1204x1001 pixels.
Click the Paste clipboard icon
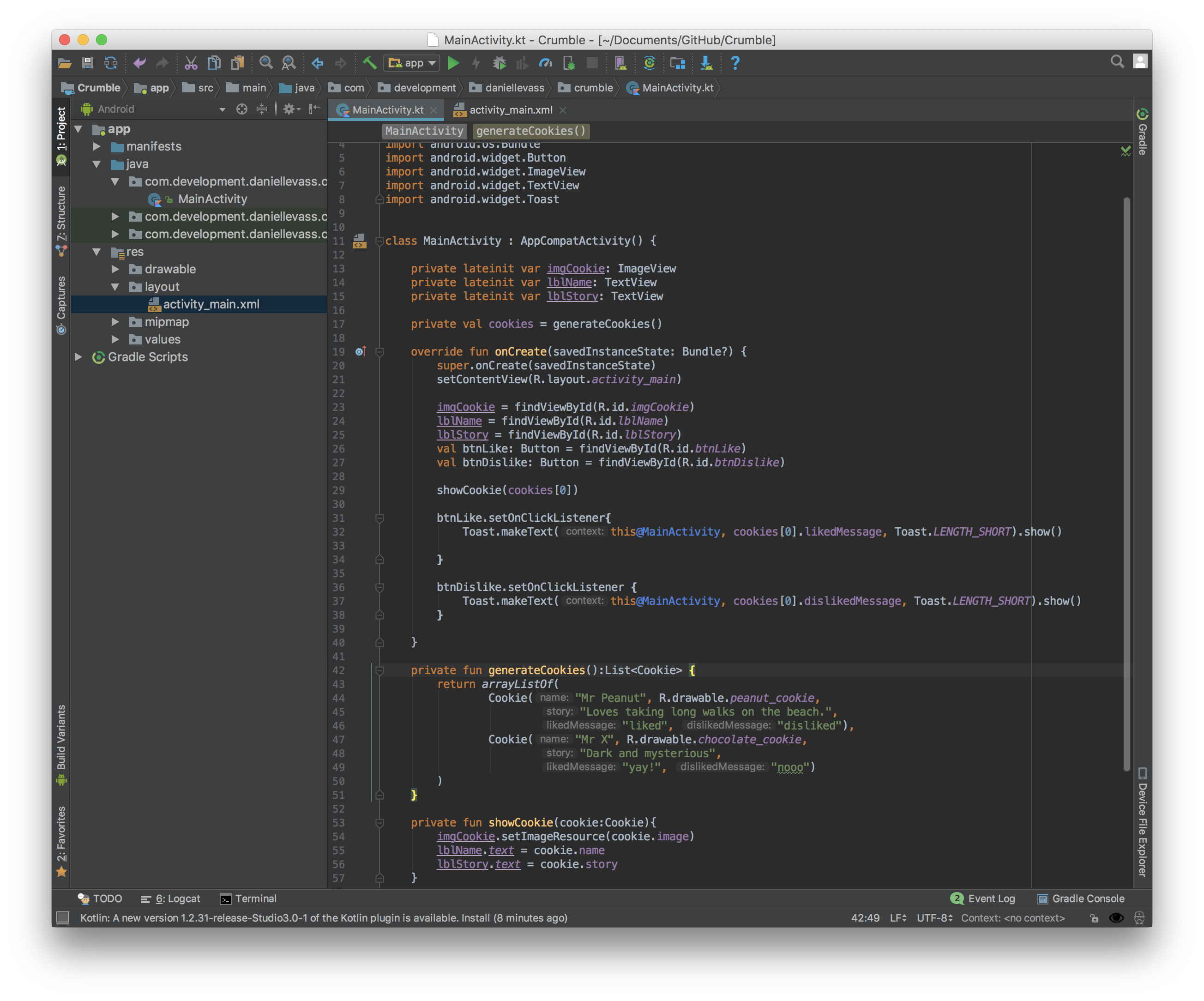pos(237,63)
